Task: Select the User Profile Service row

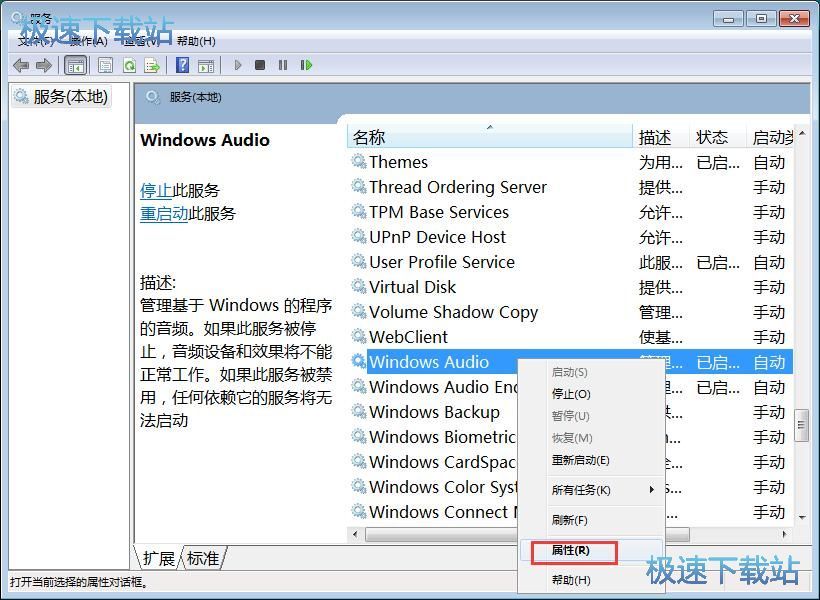Action: (x=570, y=262)
